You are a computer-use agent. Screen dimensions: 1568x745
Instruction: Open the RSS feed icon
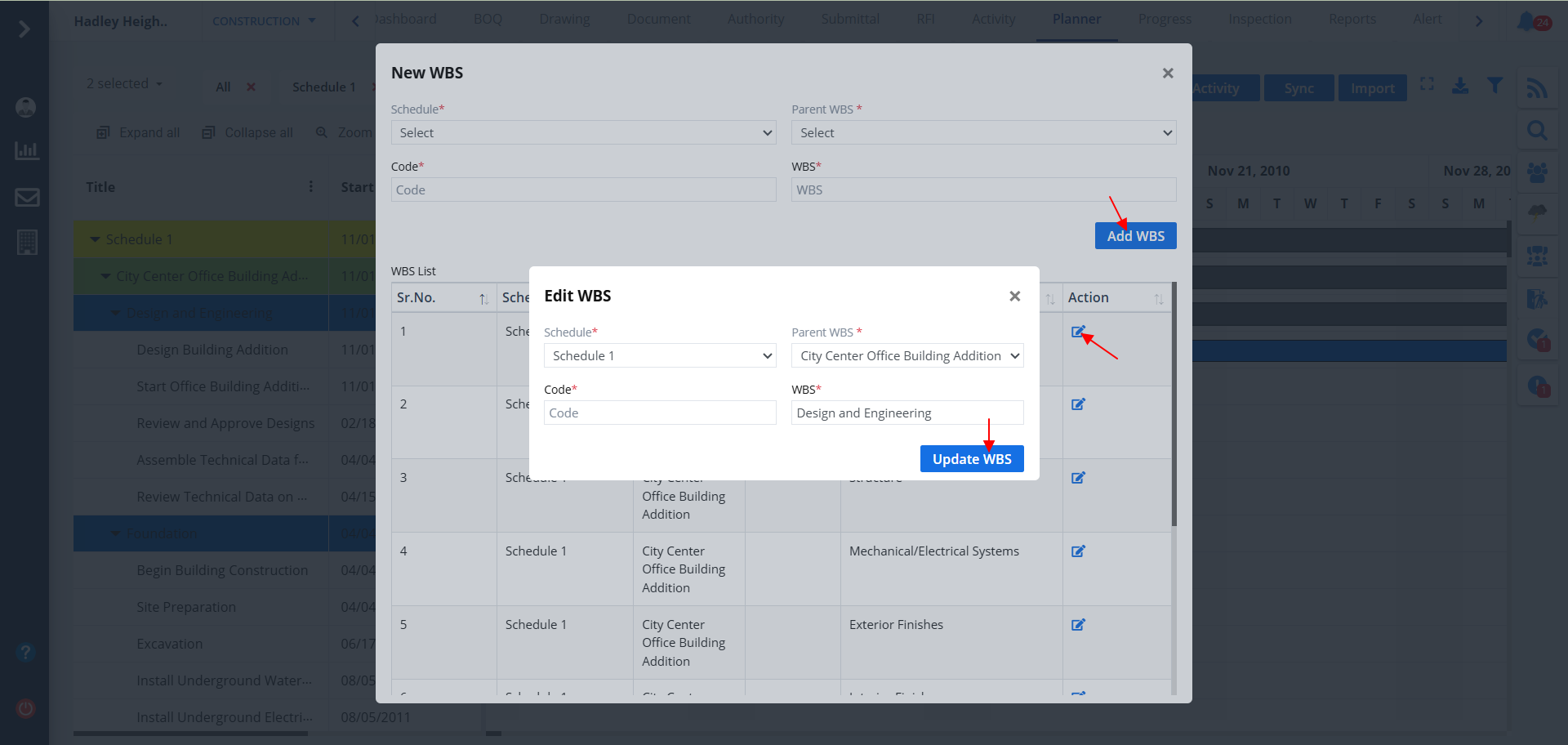click(x=1537, y=88)
